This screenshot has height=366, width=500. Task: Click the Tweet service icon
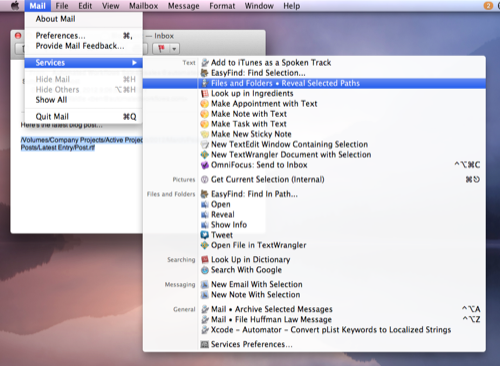(x=205, y=235)
